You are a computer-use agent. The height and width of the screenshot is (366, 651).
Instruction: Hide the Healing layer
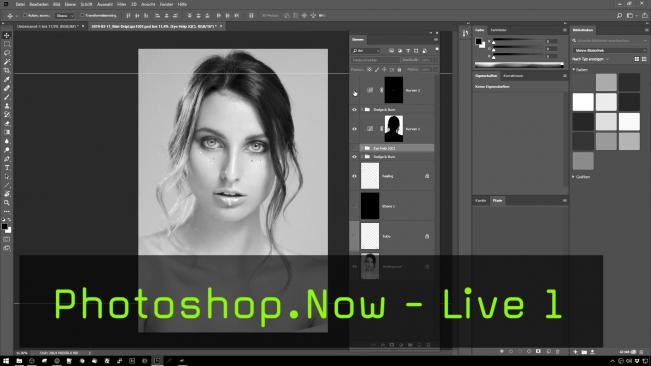[355, 176]
